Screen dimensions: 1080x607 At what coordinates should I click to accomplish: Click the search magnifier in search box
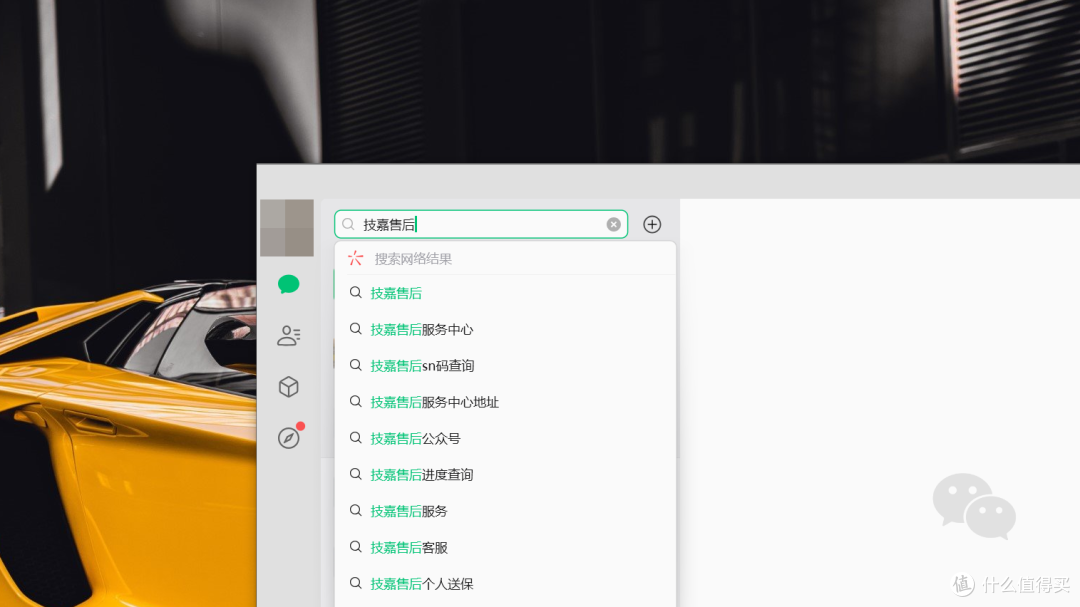(349, 225)
